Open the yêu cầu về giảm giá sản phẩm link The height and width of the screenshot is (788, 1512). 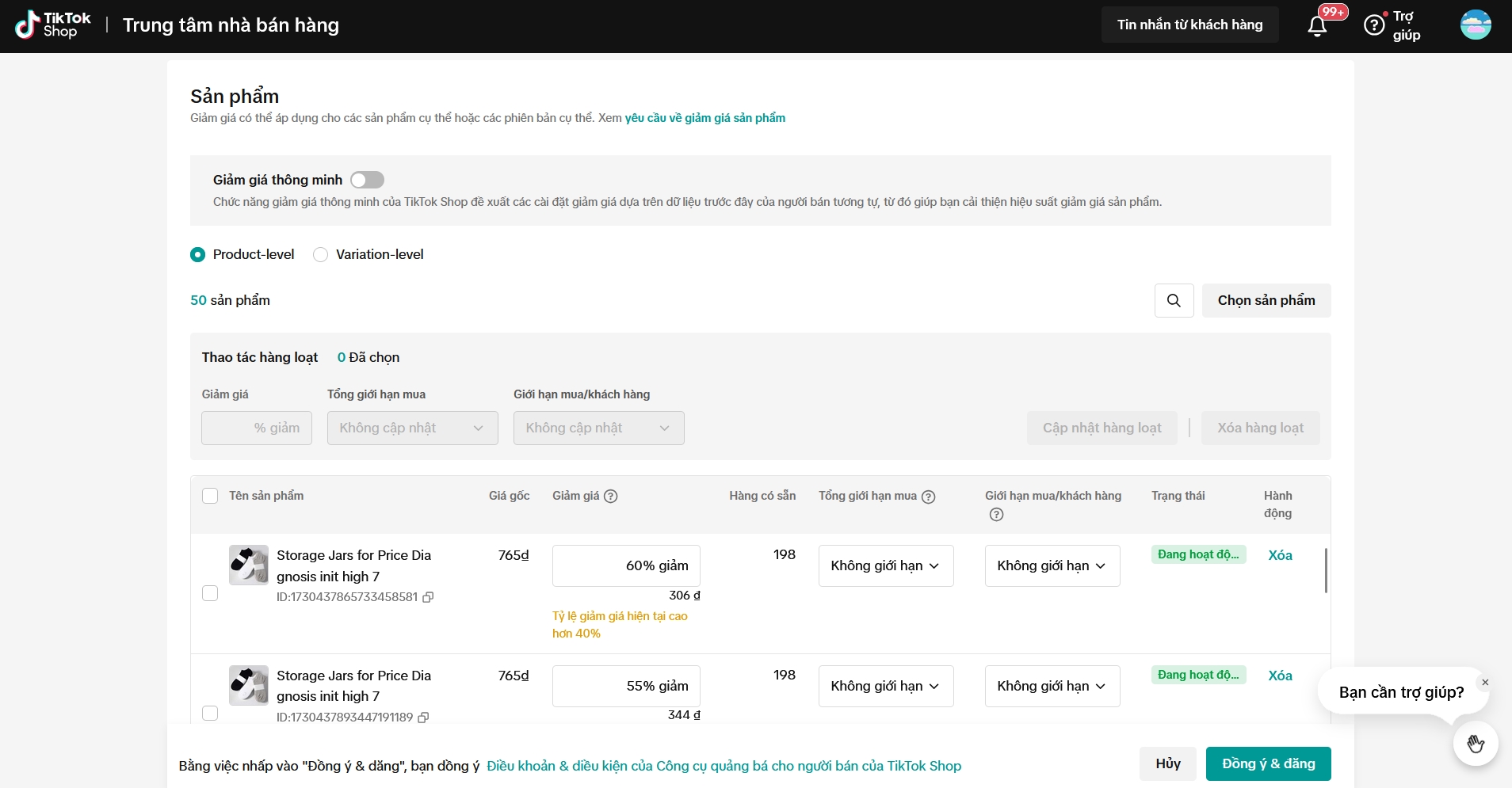[x=704, y=118]
